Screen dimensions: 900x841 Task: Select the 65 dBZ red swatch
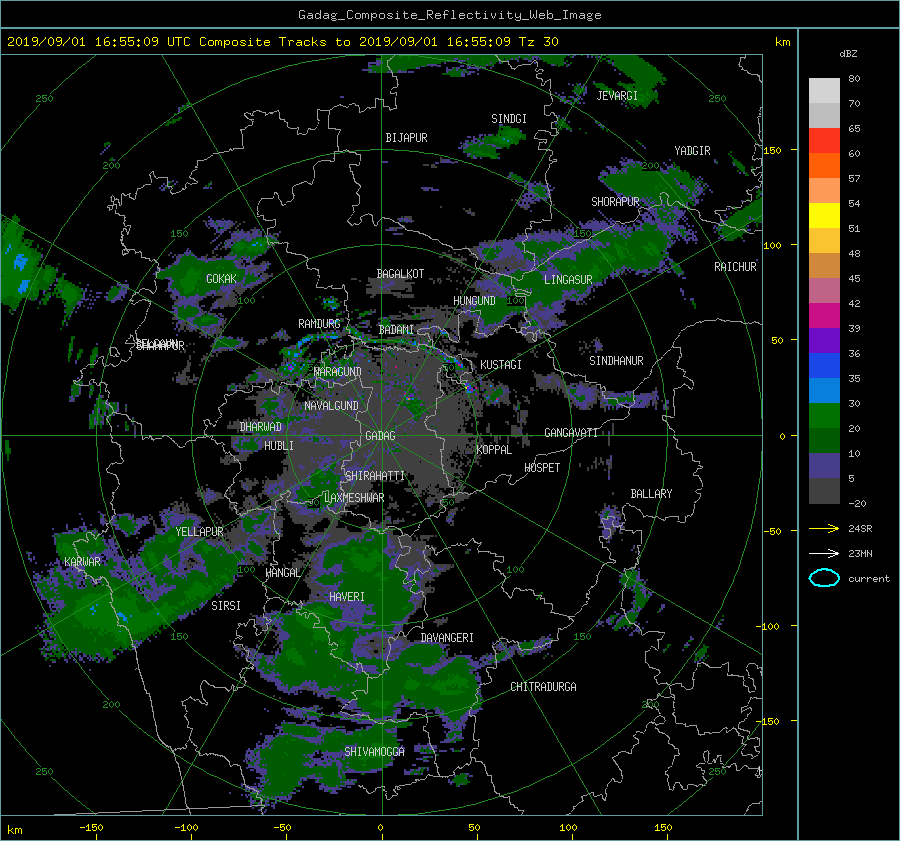(824, 141)
